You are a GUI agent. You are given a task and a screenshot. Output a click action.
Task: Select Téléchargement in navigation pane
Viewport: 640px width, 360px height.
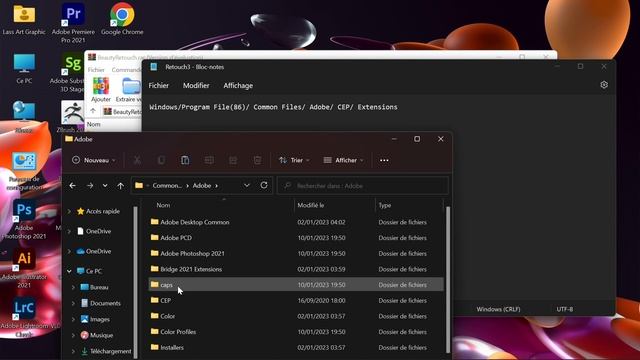point(106,351)
